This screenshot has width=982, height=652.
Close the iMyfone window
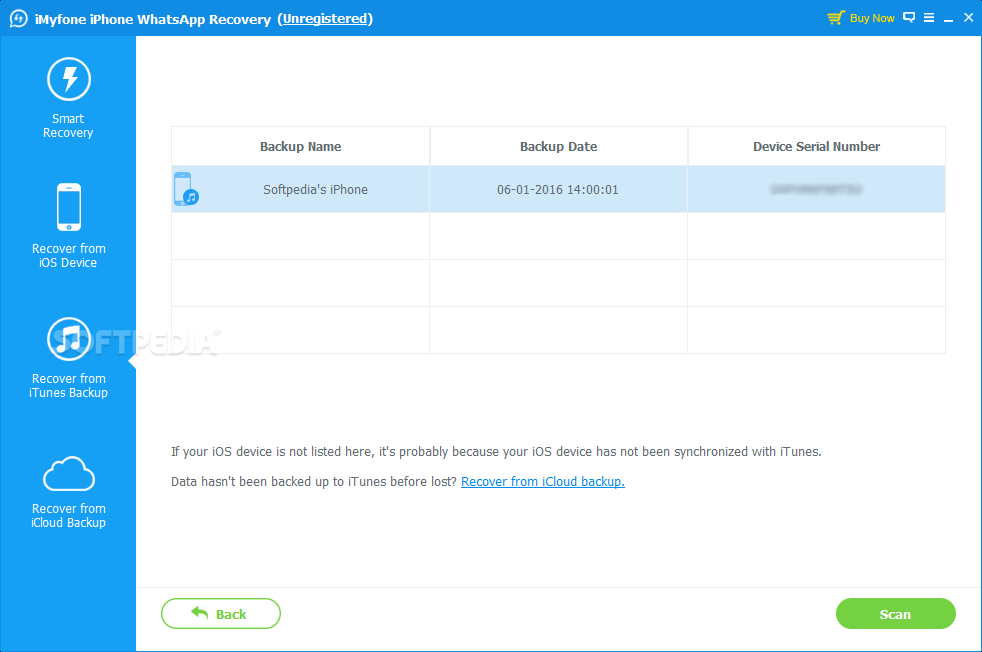click(968, 18)
